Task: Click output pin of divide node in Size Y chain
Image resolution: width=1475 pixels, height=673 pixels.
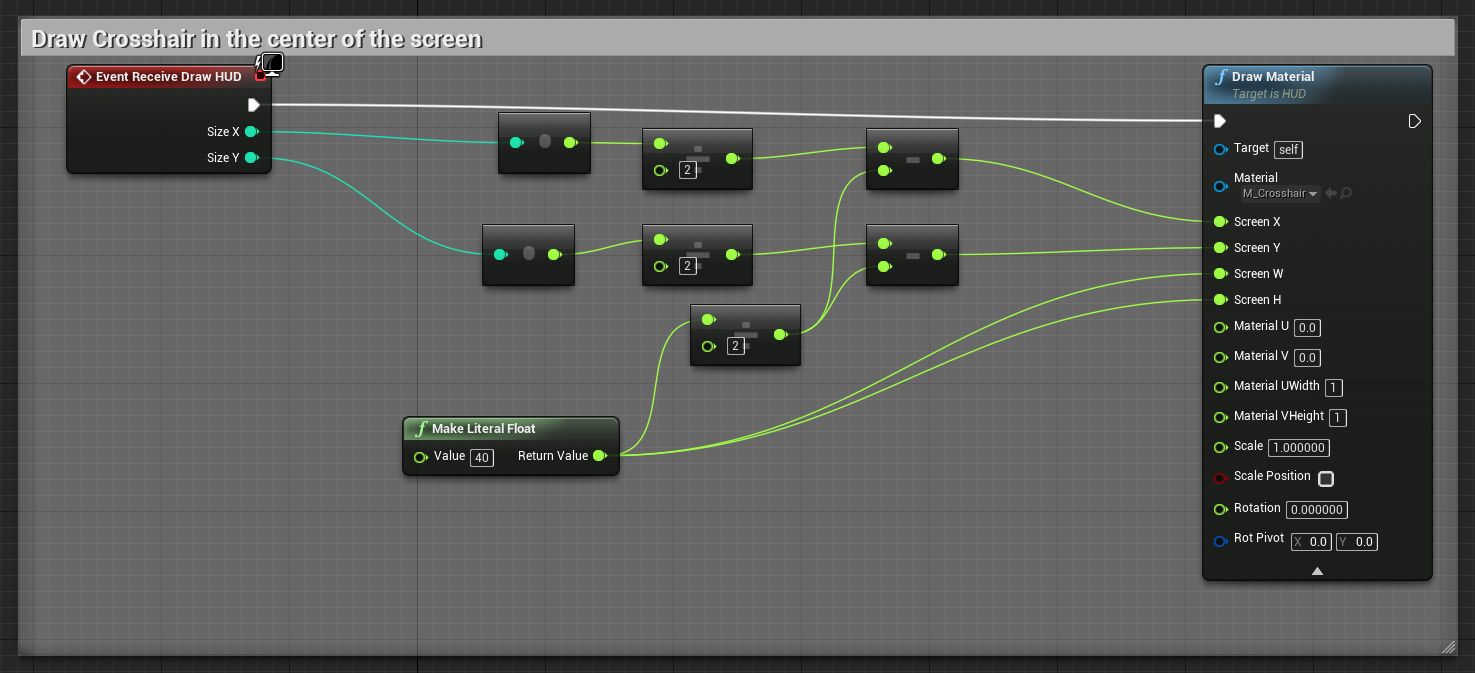Action: (733, 255)
